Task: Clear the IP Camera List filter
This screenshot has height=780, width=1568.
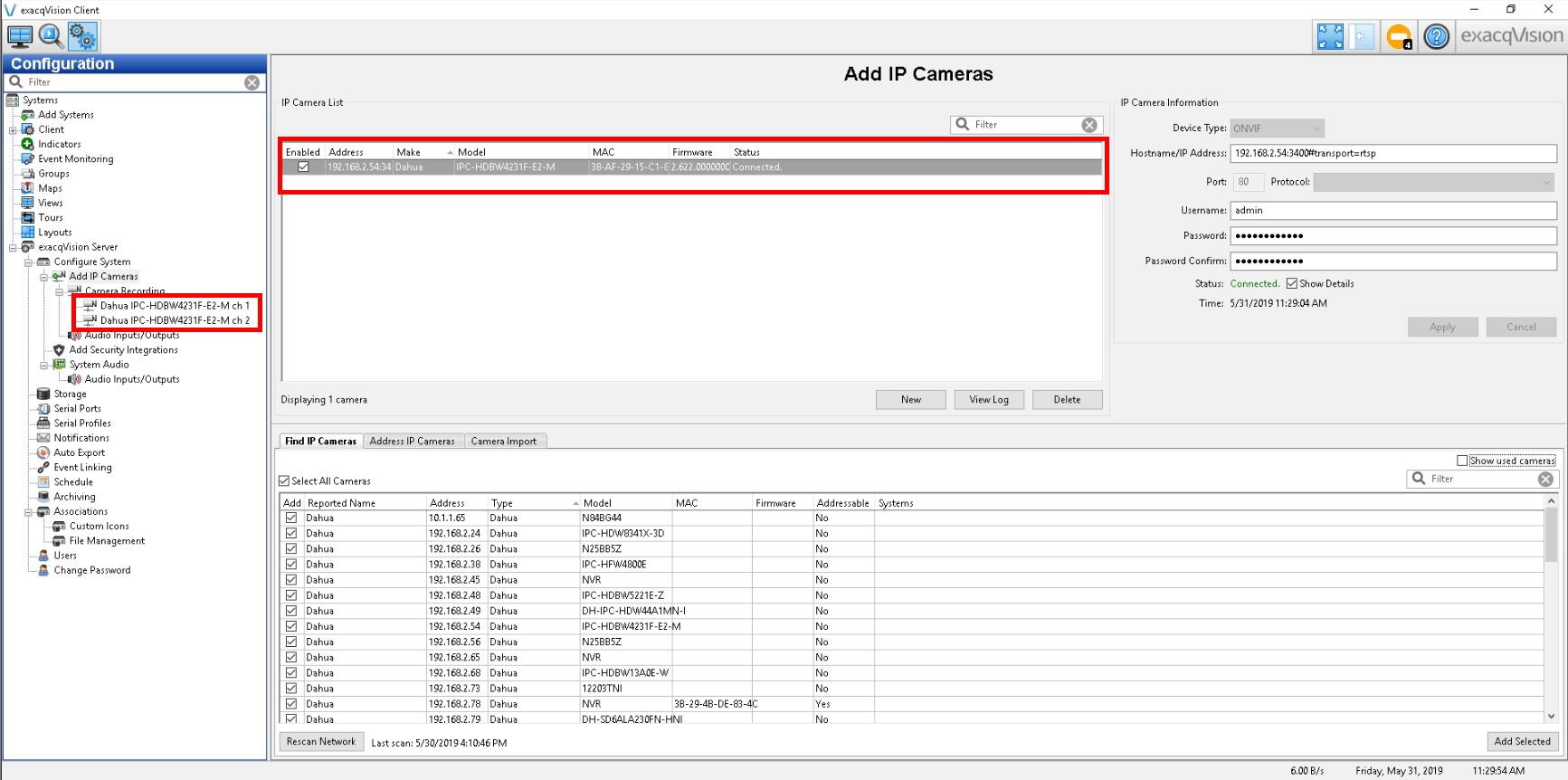Action: pyautogui.click(x=1089, y=125)
